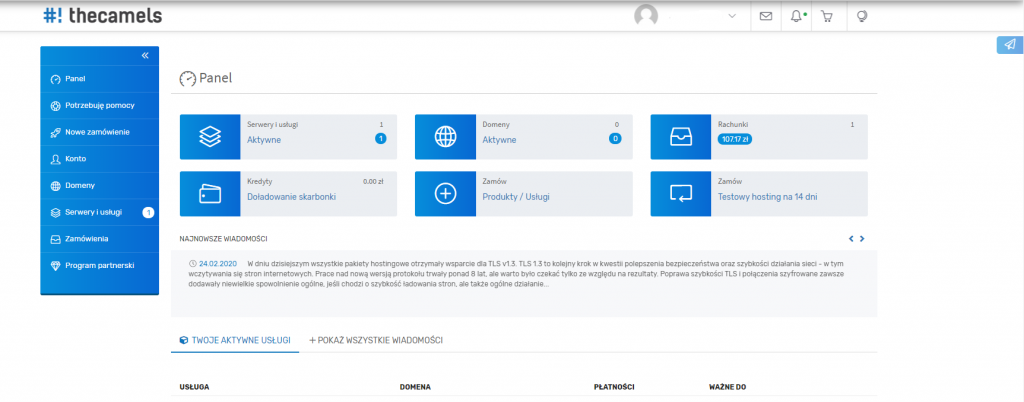The width and height of the screenshot is (1024, 402).
Task: Open Doładowanie skarbonki link
Action: (291, 196)
